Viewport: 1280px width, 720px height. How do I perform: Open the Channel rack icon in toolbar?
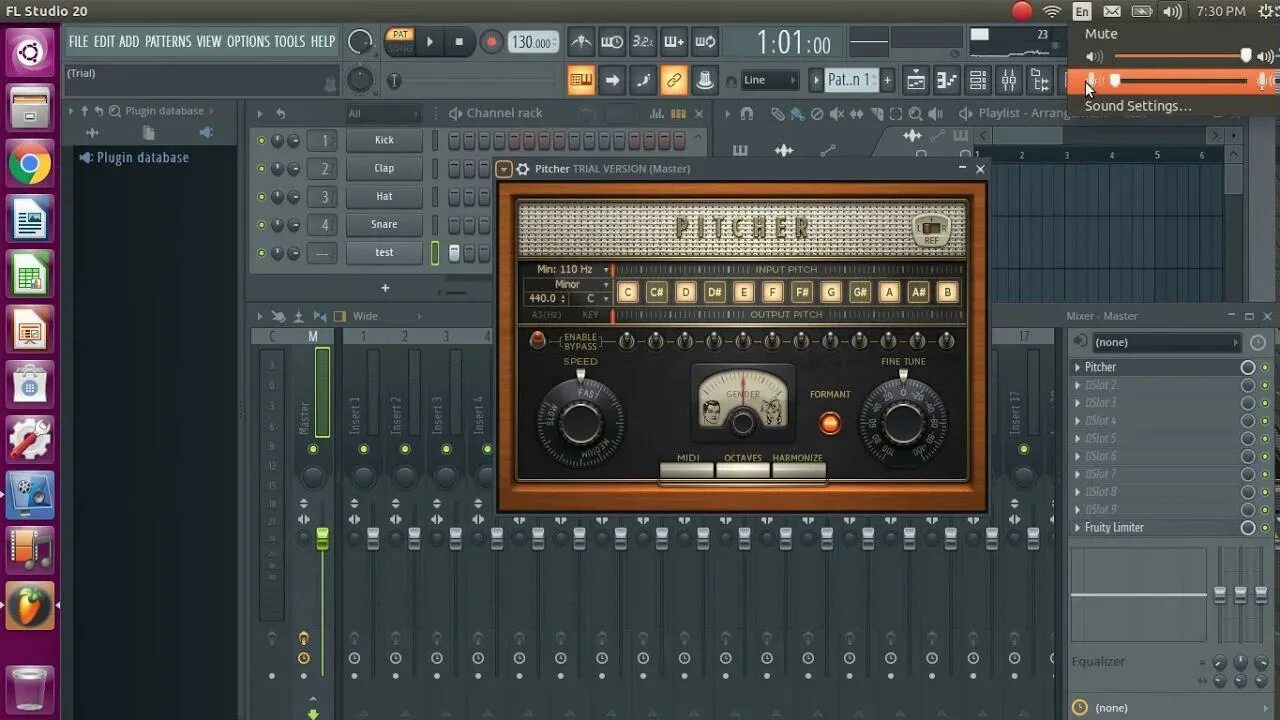tap(978, 79)
